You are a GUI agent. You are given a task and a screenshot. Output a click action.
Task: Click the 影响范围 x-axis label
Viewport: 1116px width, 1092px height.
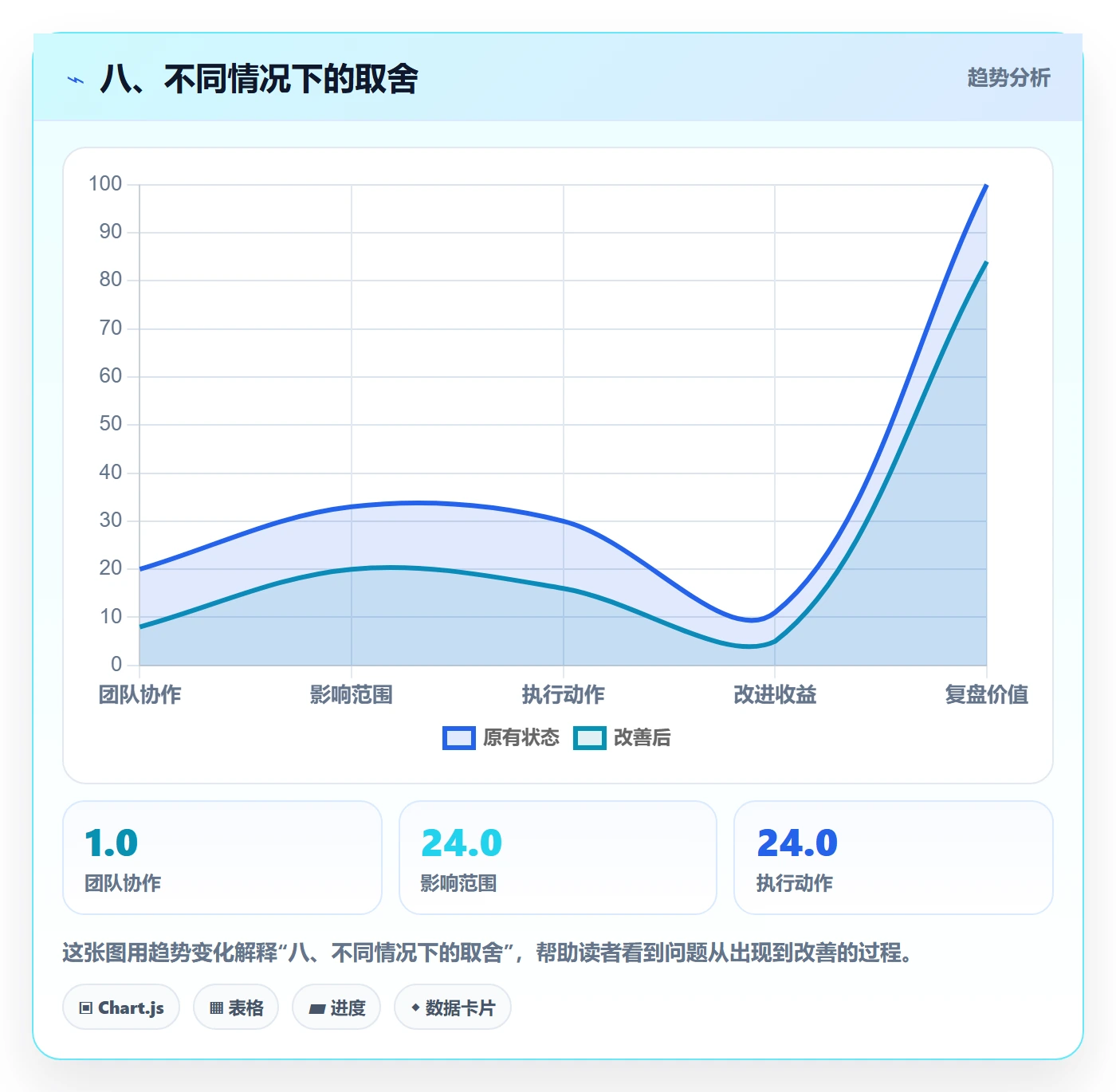point(352,694)
